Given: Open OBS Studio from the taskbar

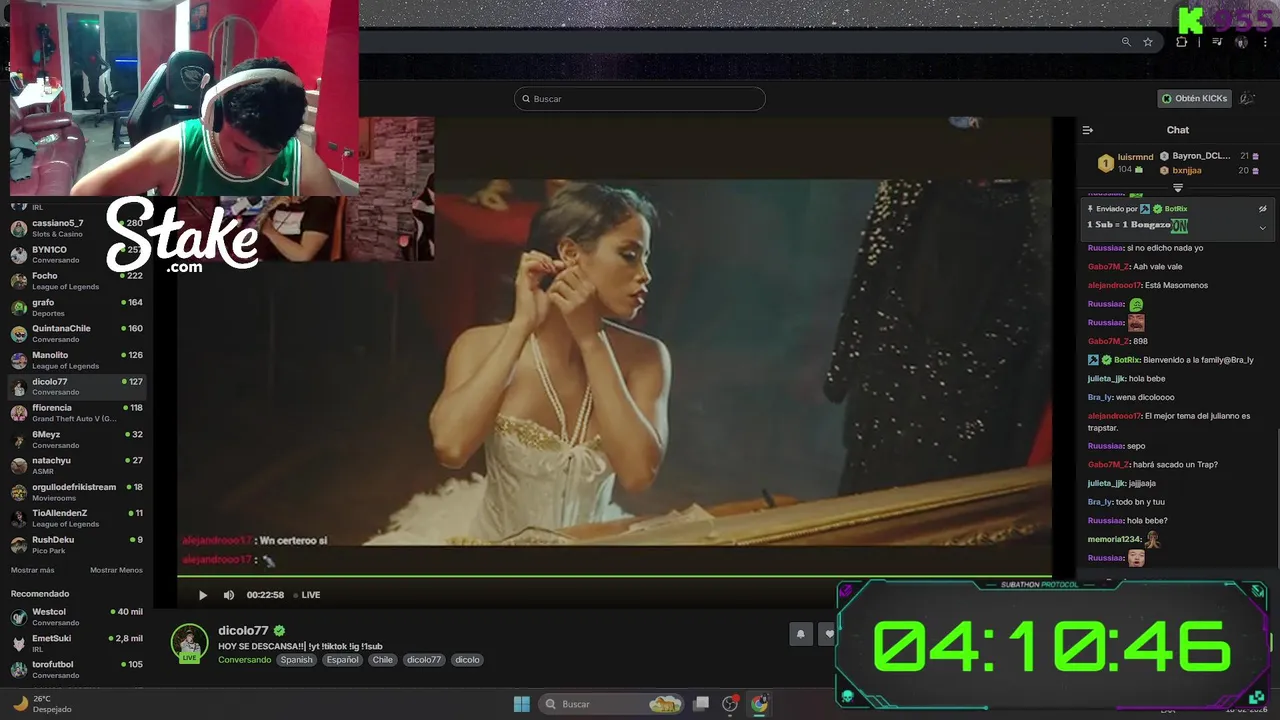Looking at the screenshot, I should point(730,704).
